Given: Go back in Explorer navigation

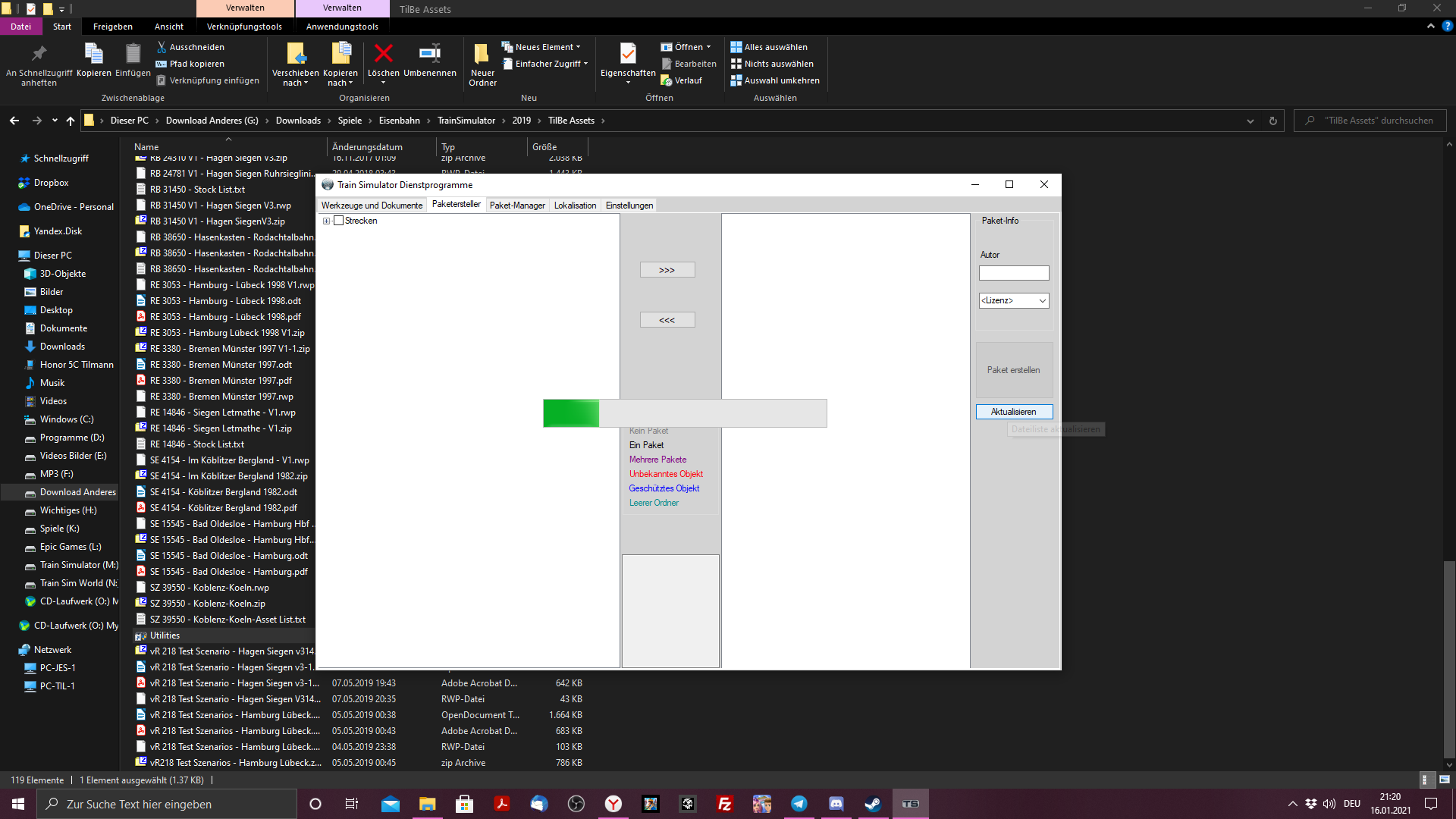Looking at the screenshot, I should (14, 121).
